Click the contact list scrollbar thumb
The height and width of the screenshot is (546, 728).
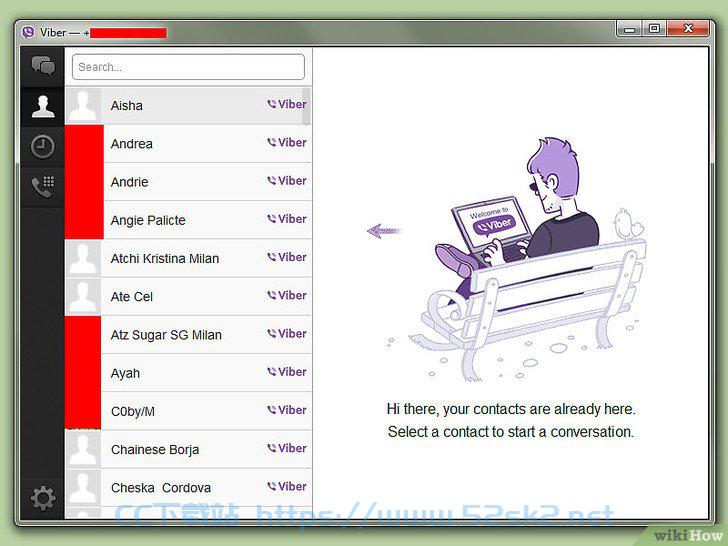(306, 106)
